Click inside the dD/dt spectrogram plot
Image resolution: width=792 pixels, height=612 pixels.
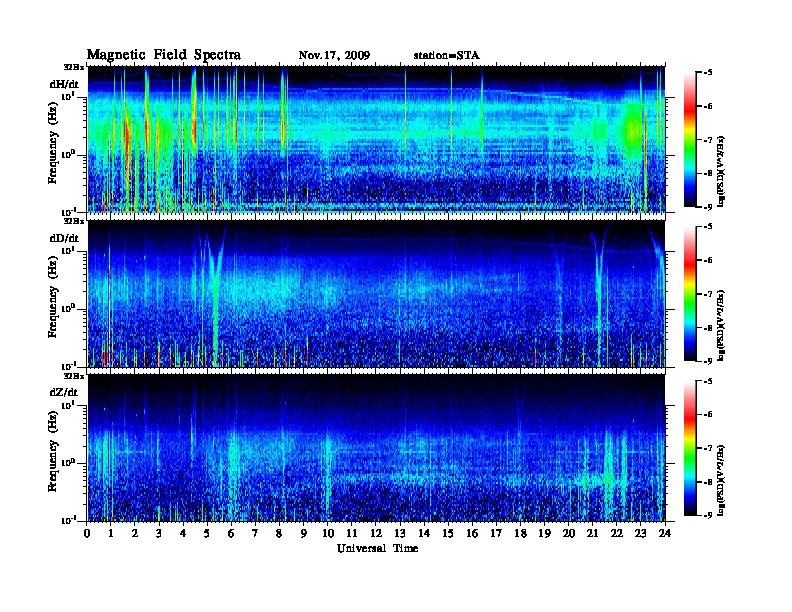click(x=376, y=294)
